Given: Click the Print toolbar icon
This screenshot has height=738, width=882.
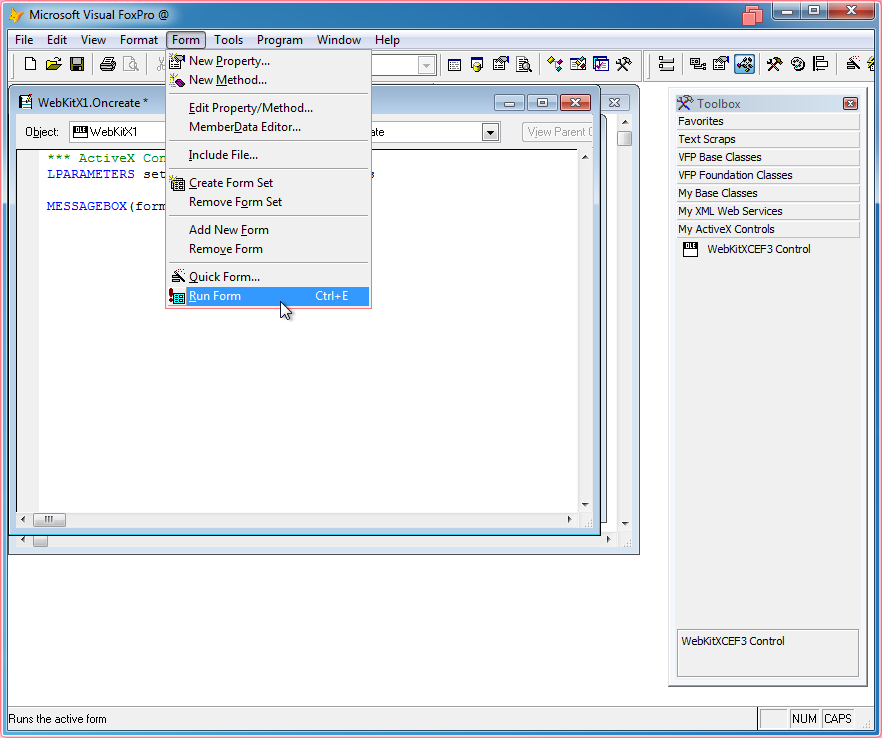Looking at the screenshot, I should click(107, 65).
